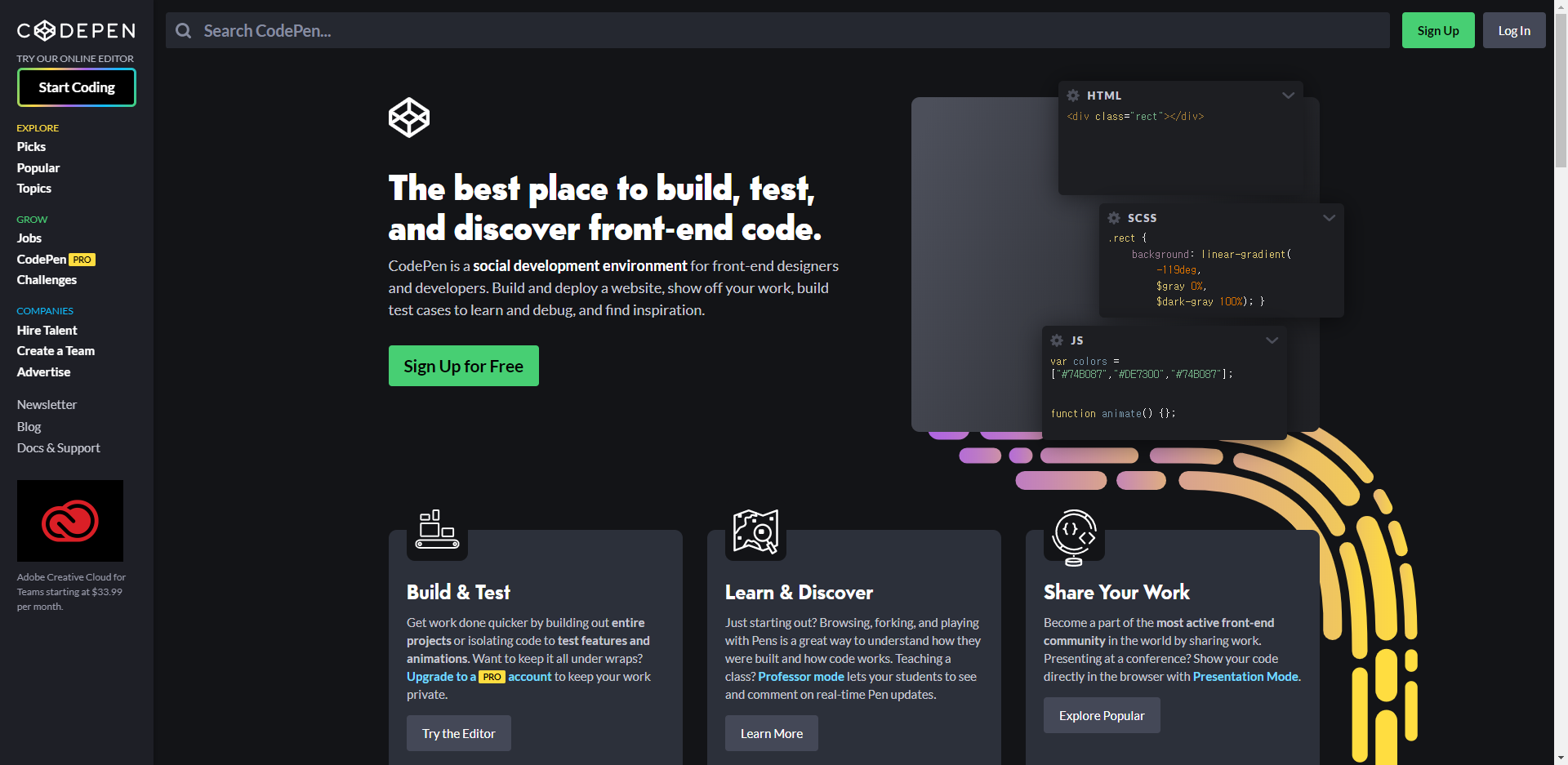This screenshot has height=765, width=1568.
Task: Open JS panel settings gear
Action: click(x=1057, y=340)
